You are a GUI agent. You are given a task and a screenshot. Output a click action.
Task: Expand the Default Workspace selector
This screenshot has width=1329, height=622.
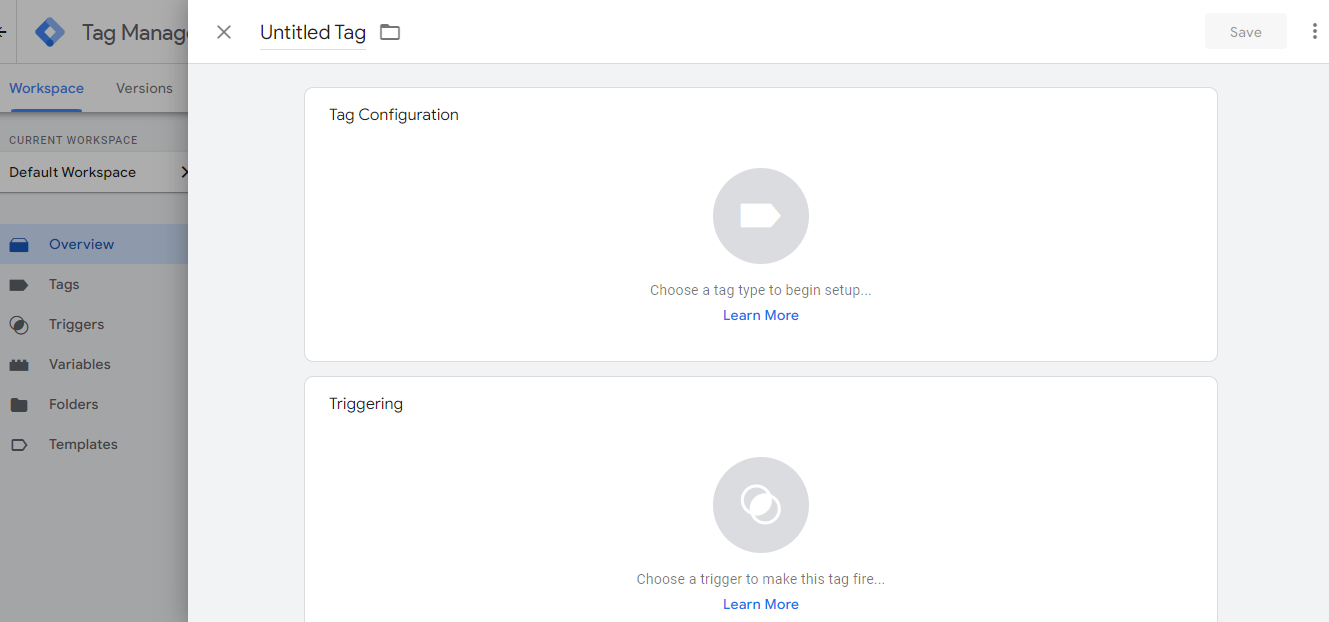95,172
